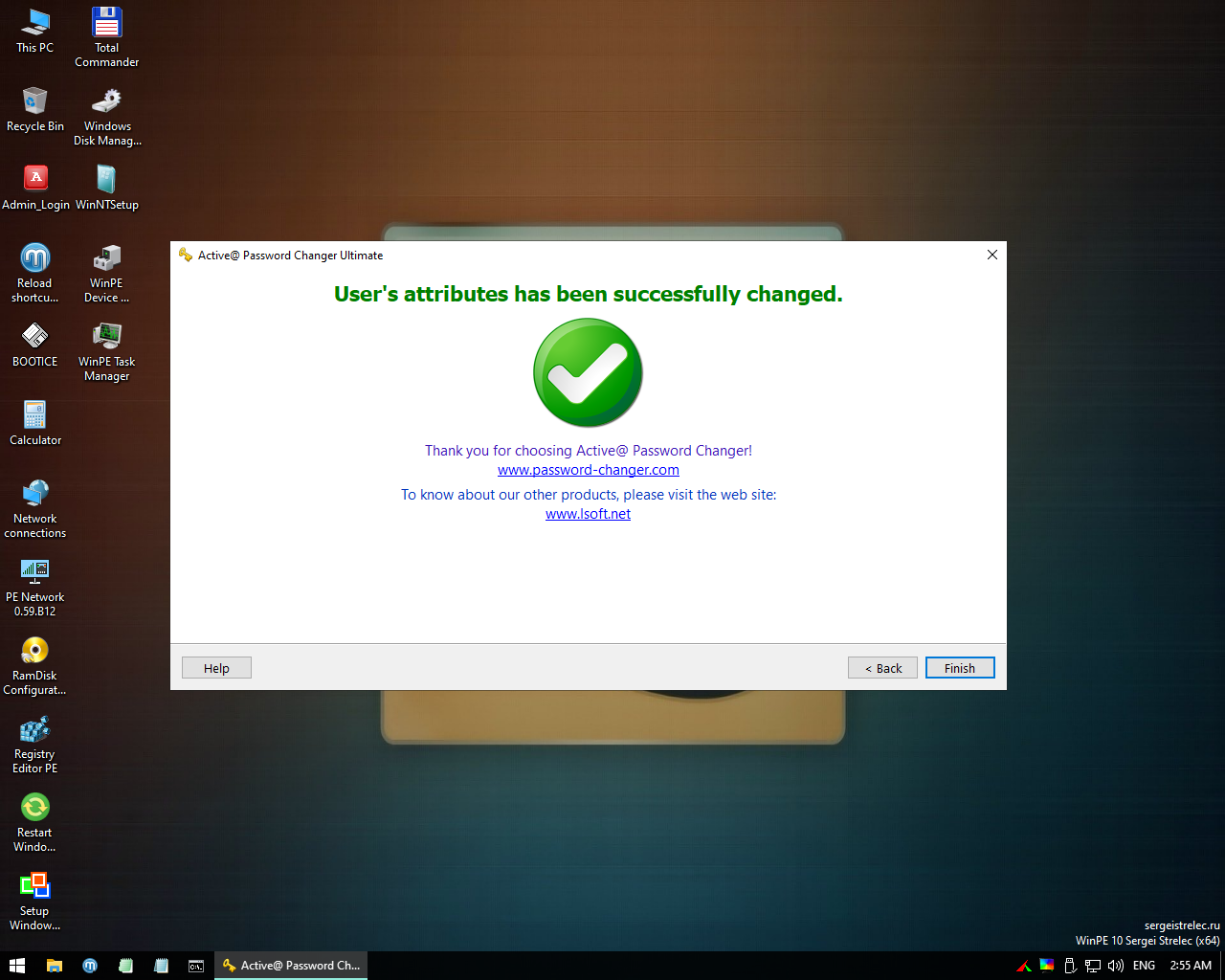Viewport: 1225px width, 980px height.
Task: Click red-green triangle tray icon
Action: click(x=1024, y=966)
